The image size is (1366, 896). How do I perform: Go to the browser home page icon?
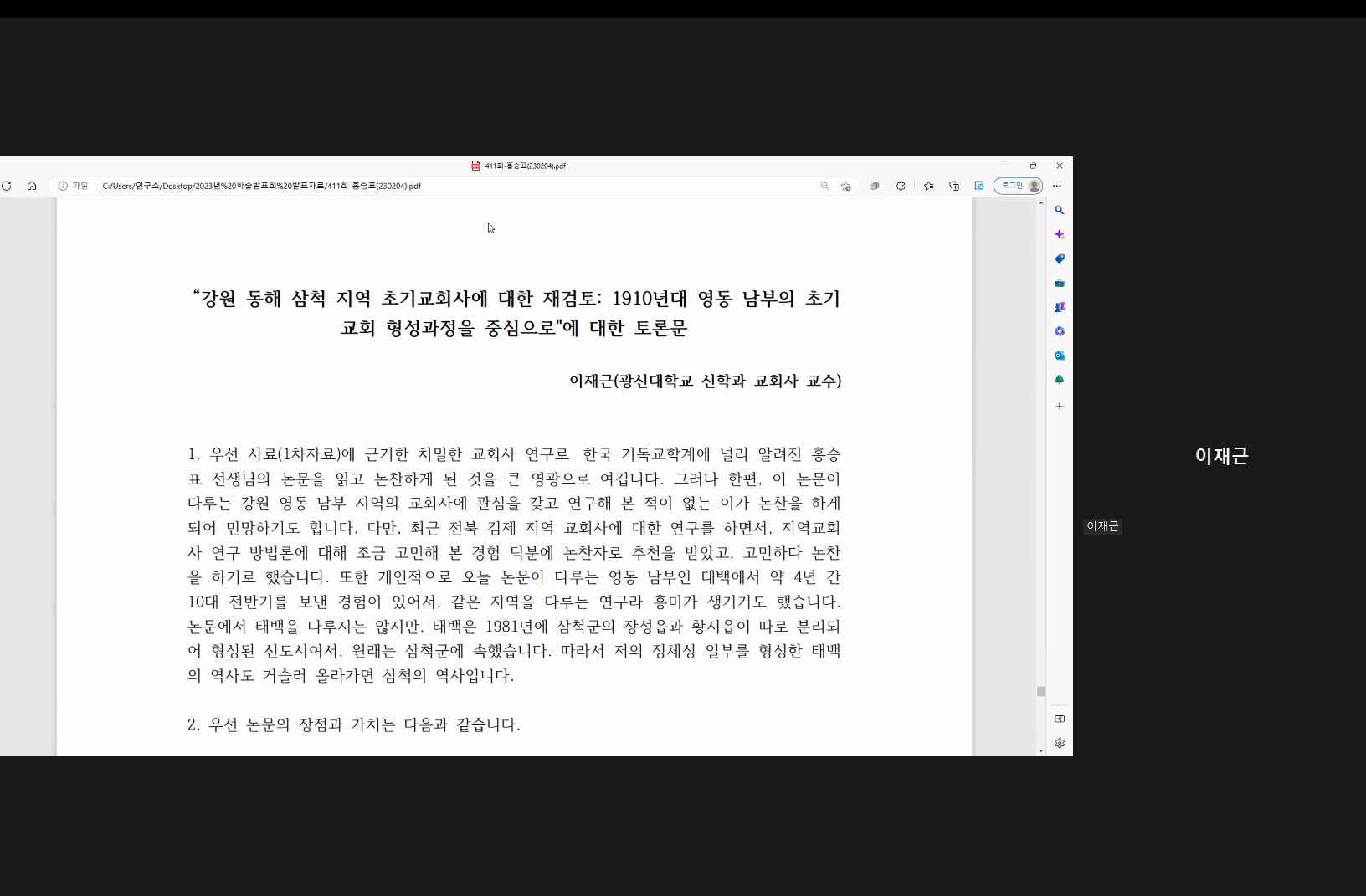coord(32,186)
